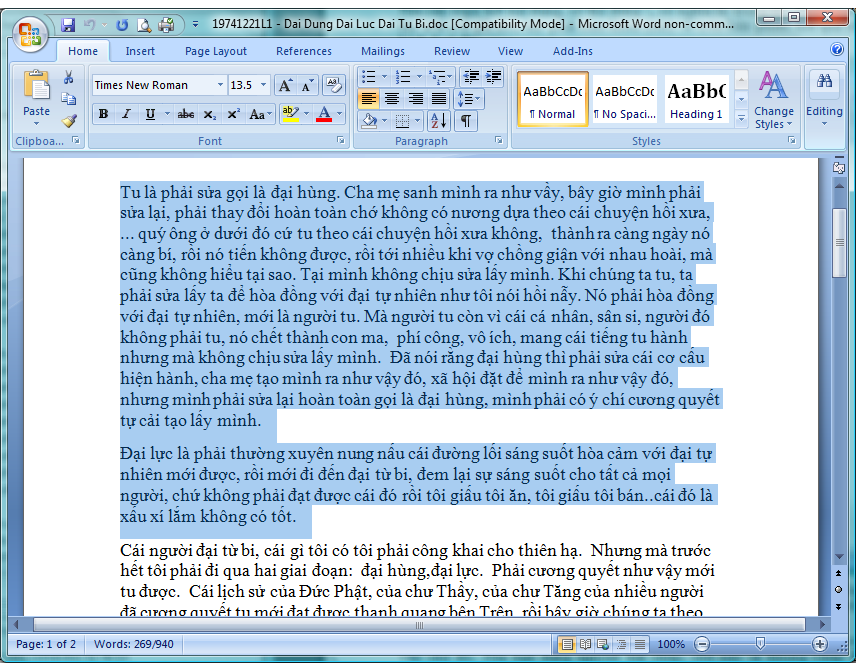Open the Office button menu
The image size is (856, 663).
pos(30,33)
